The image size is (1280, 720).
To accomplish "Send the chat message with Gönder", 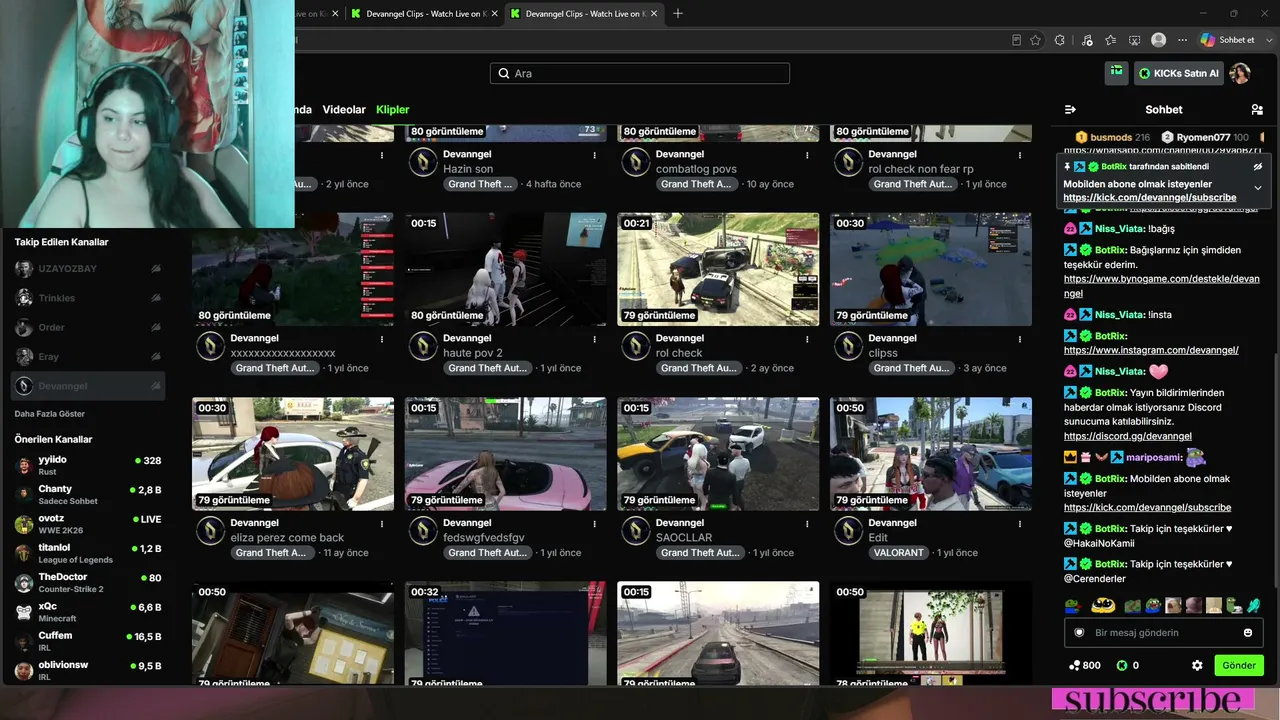I will pyautogui.click(x=1238, y=665).
